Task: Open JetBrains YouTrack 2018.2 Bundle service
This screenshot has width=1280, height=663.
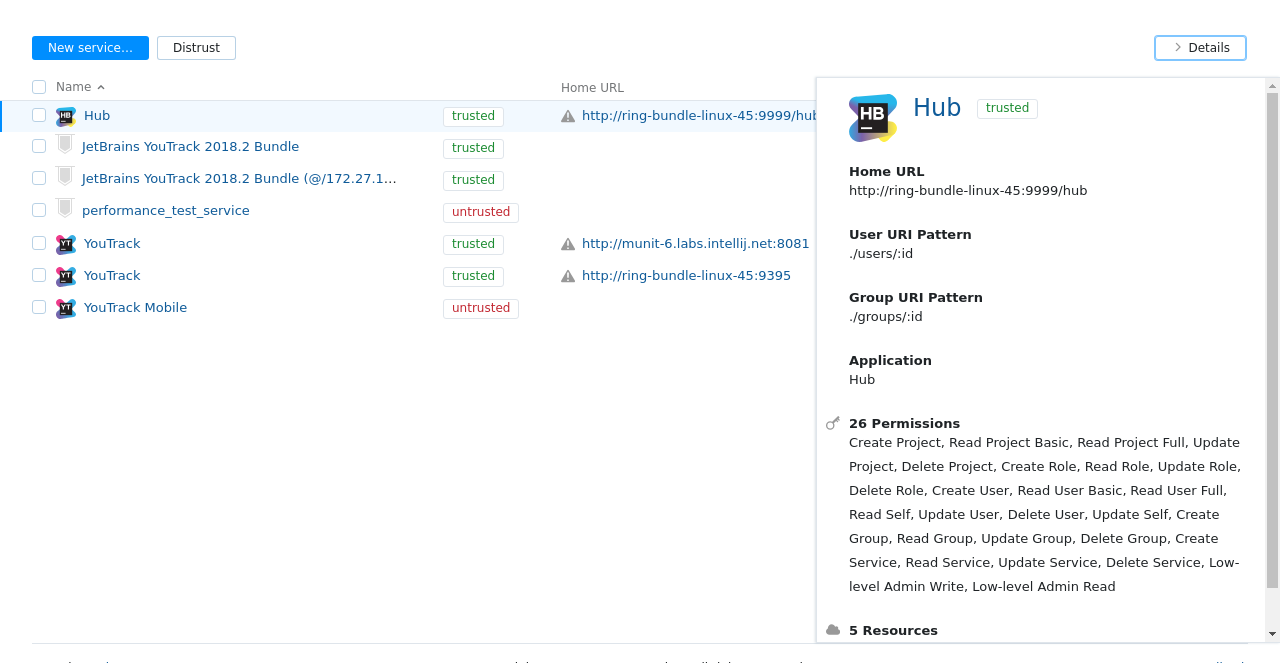Action: coord(190,147)
